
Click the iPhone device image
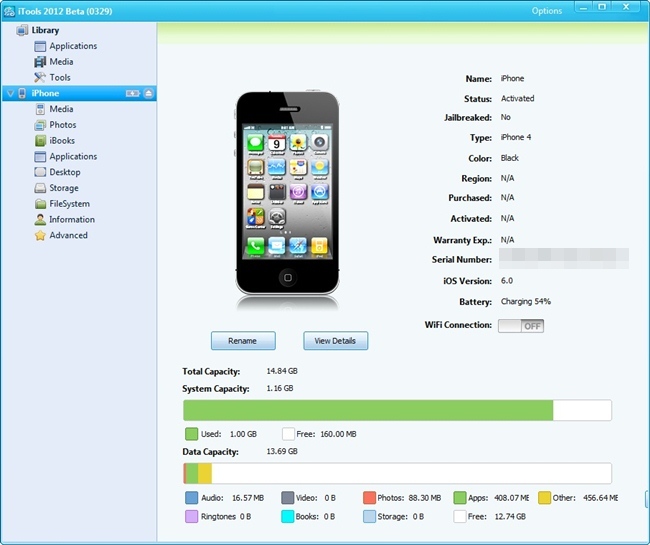pyautogui.click(x=287, y=193)
